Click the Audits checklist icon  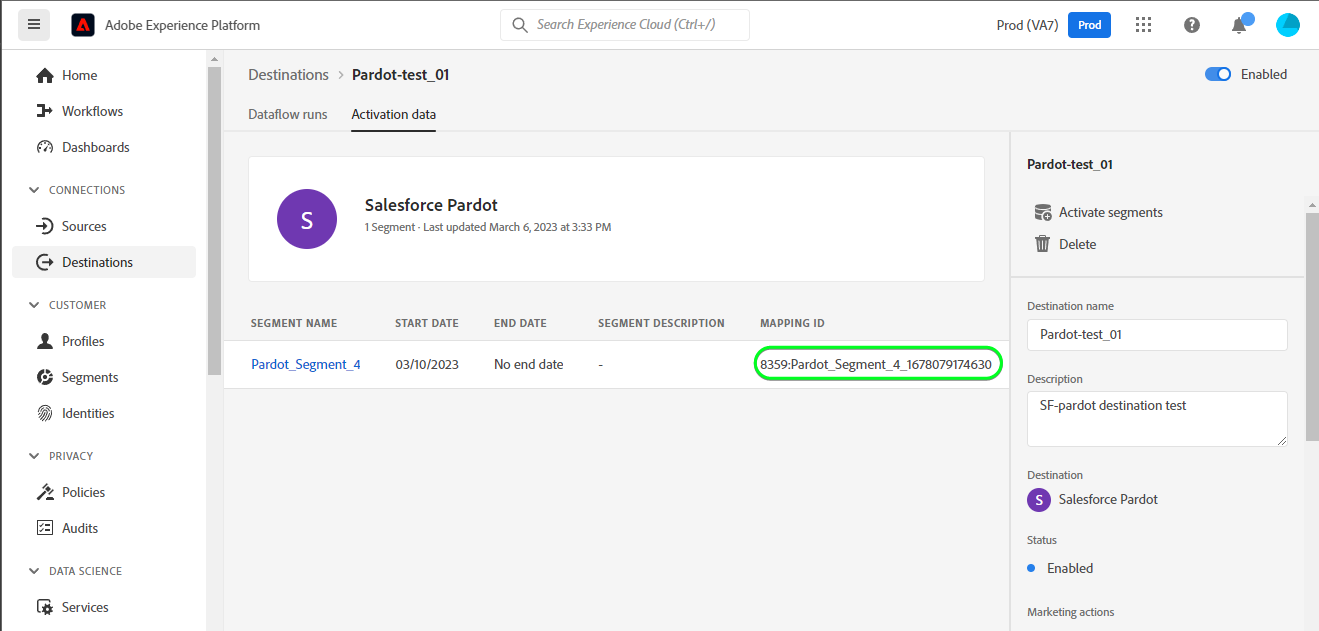(x=45, y=528)
